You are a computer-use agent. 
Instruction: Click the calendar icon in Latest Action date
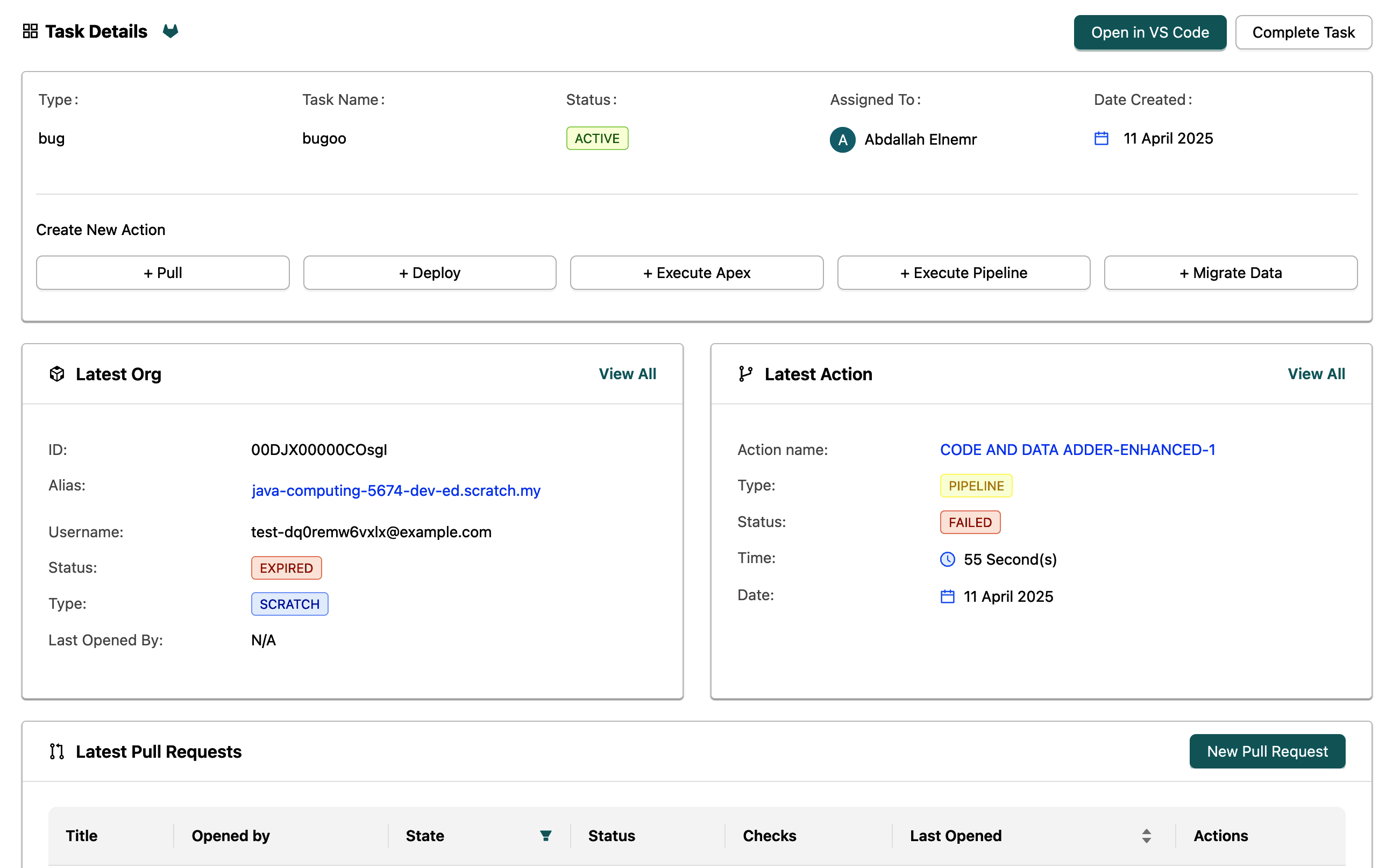(948, 596)
